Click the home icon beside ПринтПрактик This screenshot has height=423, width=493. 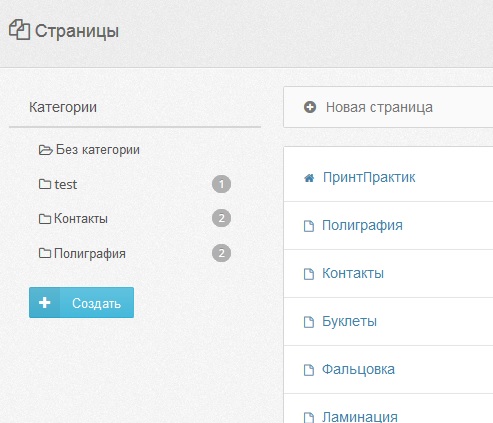(309, 178)
